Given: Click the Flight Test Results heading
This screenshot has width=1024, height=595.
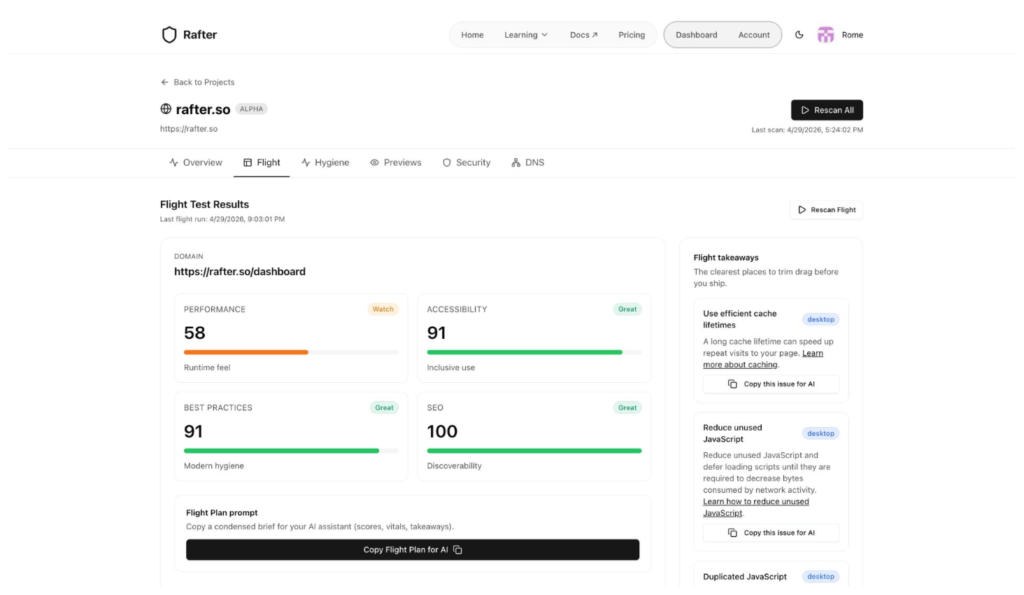Looking at the screenshot, I should (x=204, y=204).
